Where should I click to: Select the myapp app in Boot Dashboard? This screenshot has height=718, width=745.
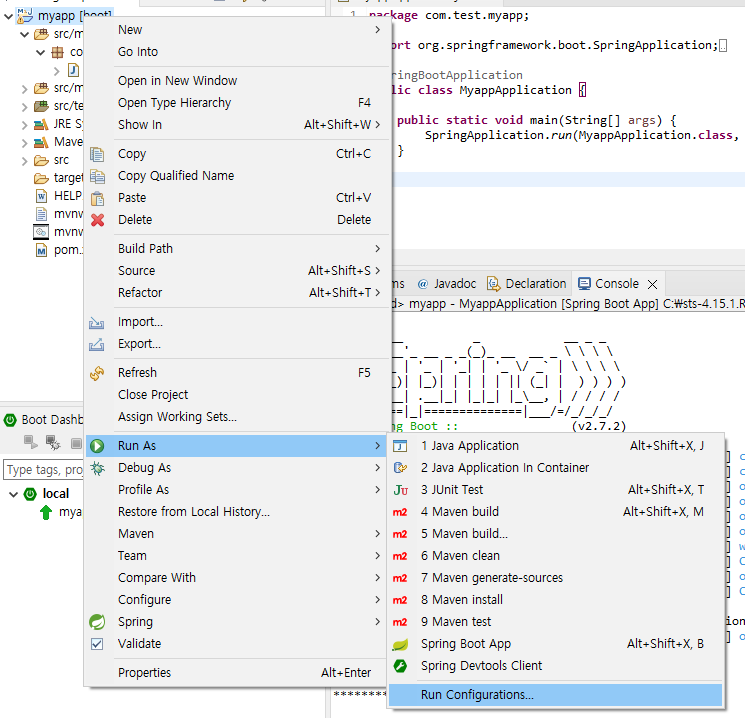[70, 512]
